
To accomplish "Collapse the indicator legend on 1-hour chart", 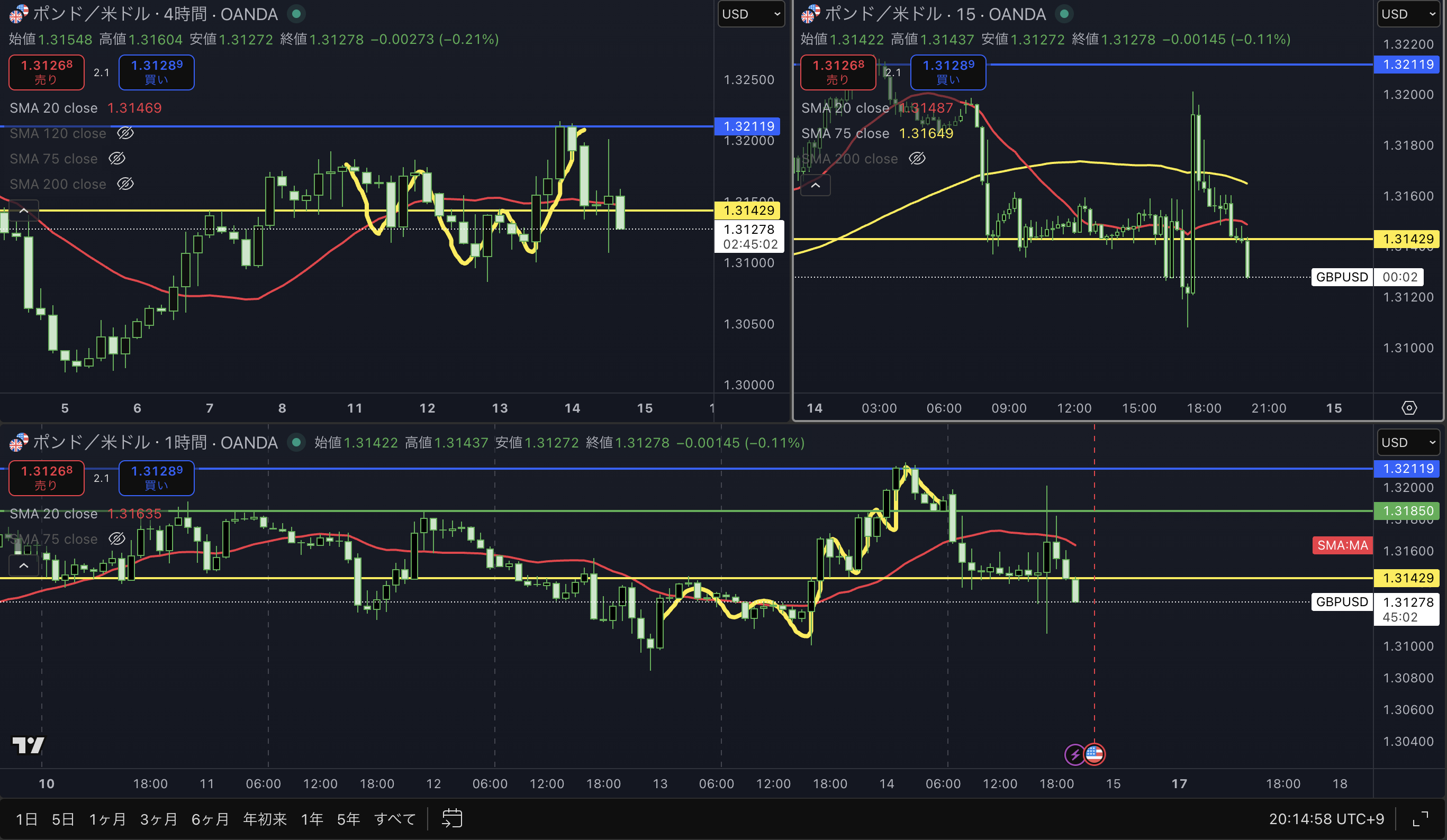I will click(x=23, y=566).
